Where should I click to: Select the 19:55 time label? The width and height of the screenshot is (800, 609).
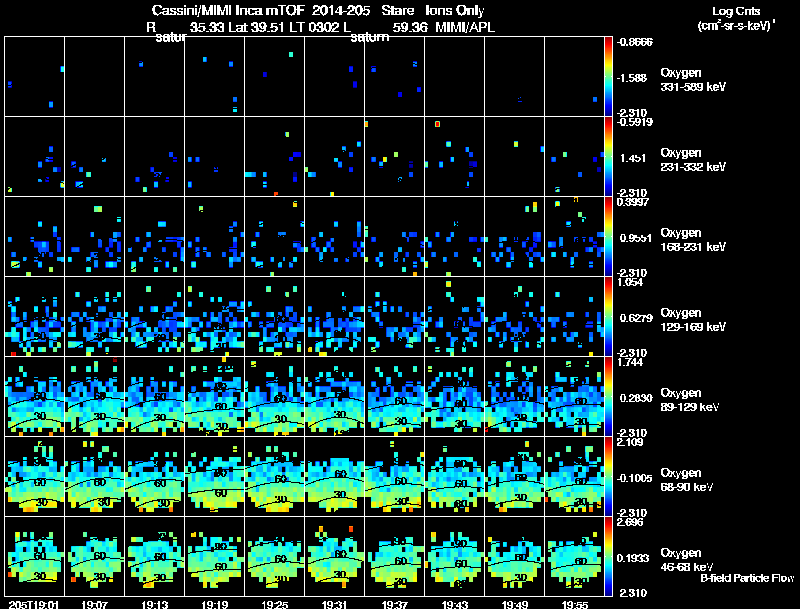575,604
